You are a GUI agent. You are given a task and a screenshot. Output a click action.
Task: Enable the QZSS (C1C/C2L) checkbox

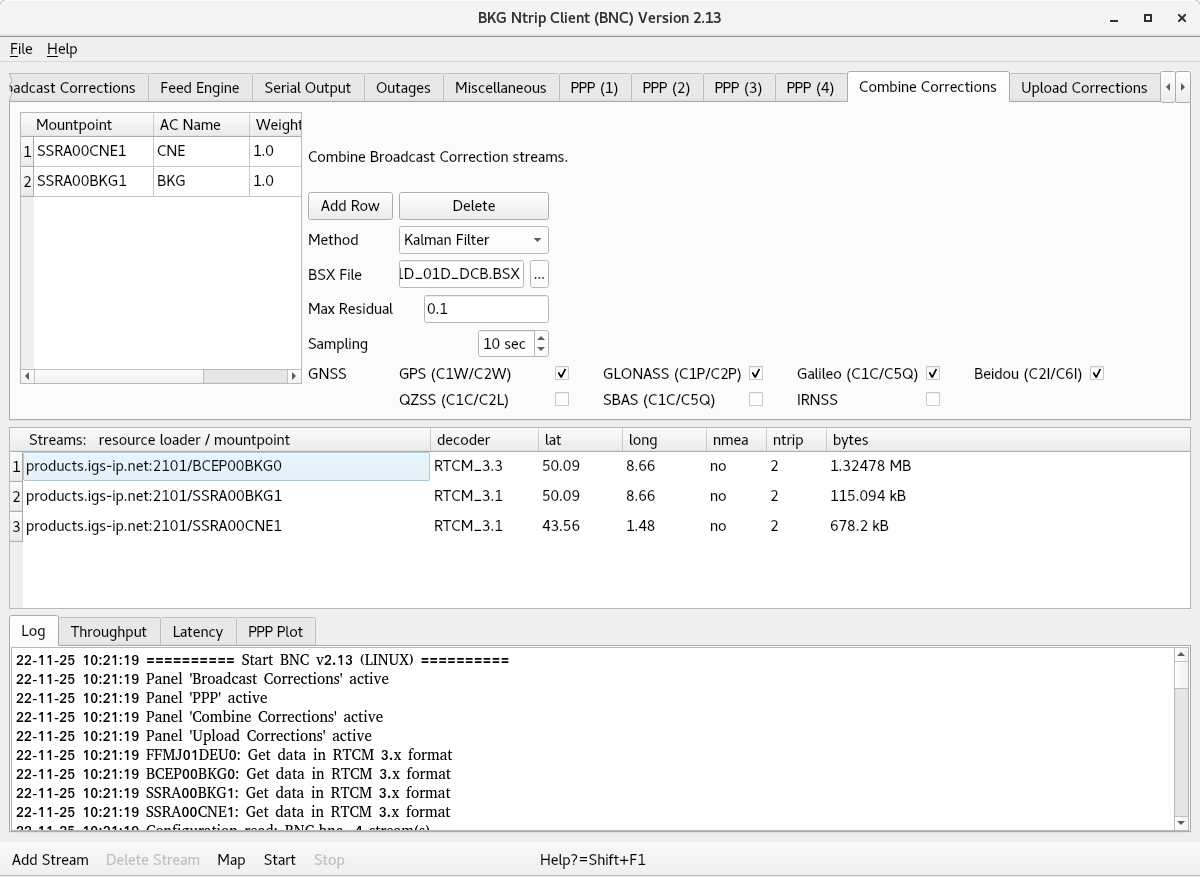click(562, 399)
